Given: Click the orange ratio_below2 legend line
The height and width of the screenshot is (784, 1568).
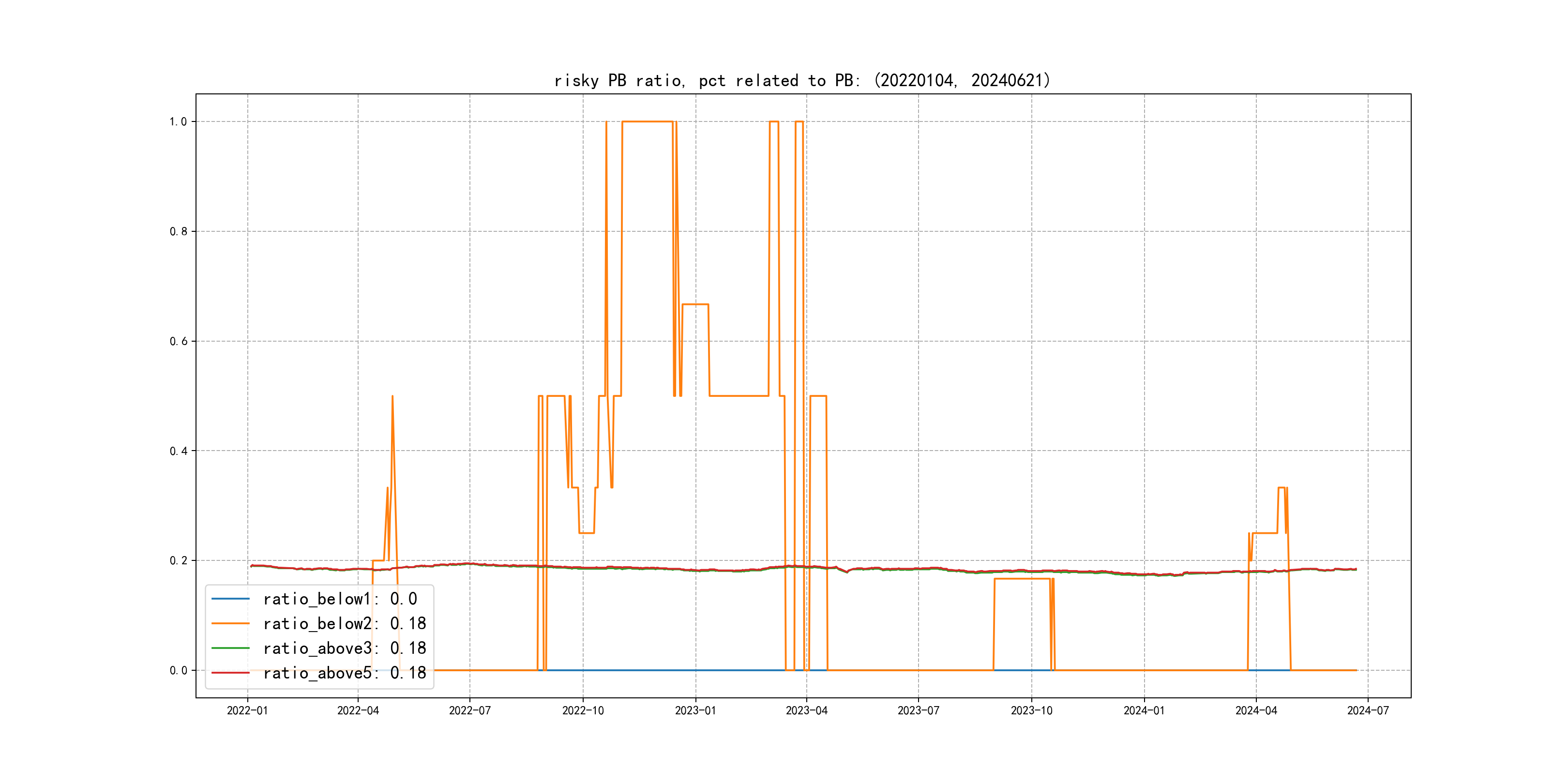Looking at the screenshot, I should coord(230,623).
